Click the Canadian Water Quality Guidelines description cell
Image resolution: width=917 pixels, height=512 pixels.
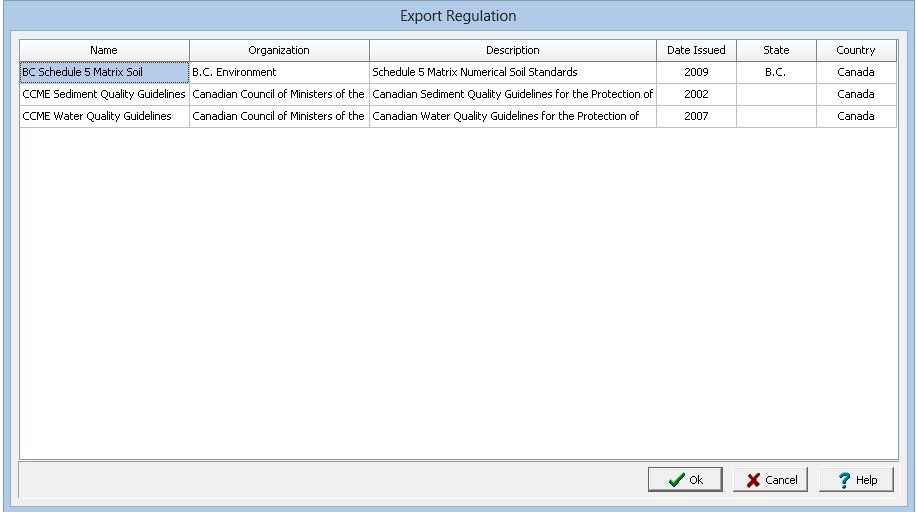click(512, 116)
